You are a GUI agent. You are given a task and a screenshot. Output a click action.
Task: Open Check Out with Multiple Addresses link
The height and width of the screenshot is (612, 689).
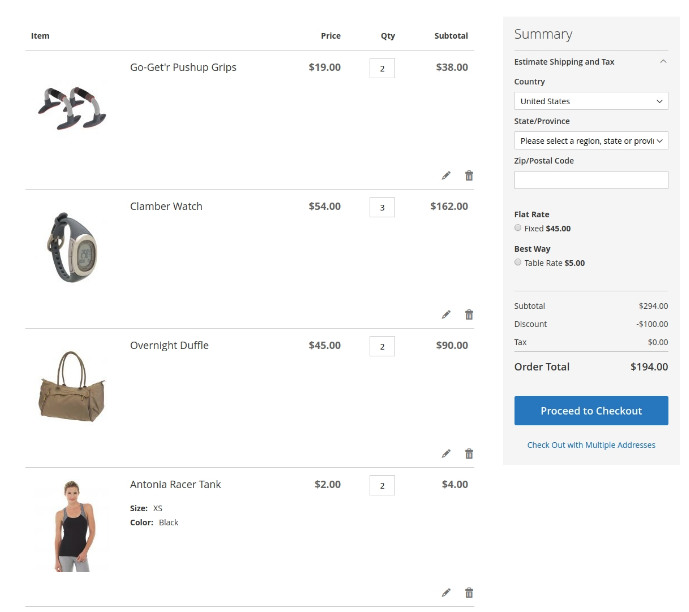tap(591, 445)
